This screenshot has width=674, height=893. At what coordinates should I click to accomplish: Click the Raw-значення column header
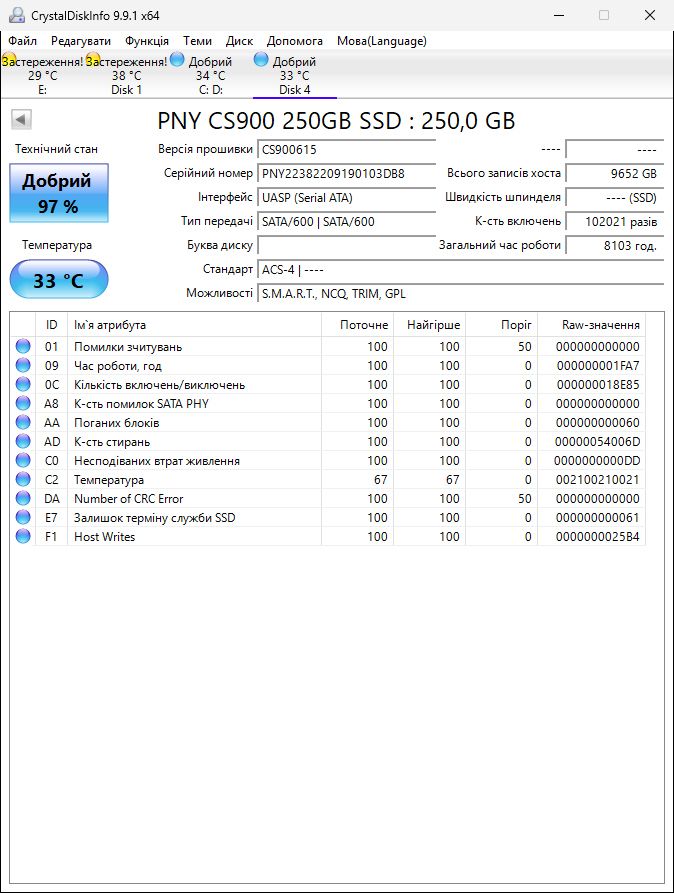click(591, 325)
